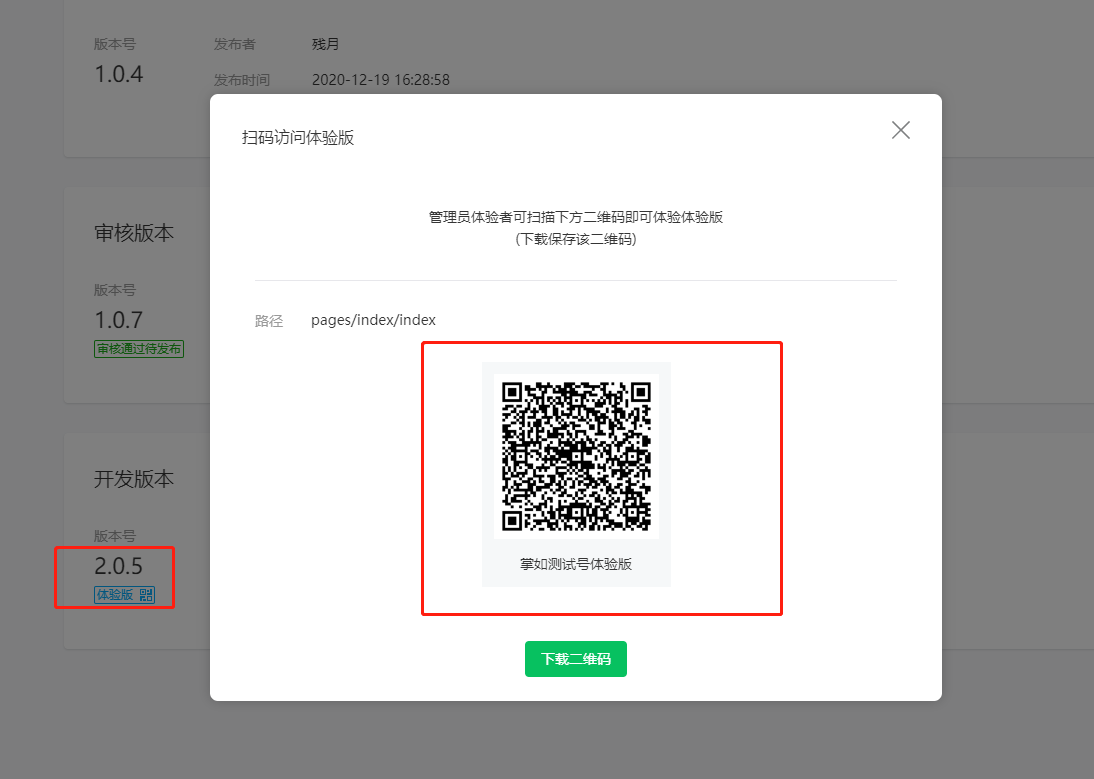Click version number 1.0.4

coord(119,74)
